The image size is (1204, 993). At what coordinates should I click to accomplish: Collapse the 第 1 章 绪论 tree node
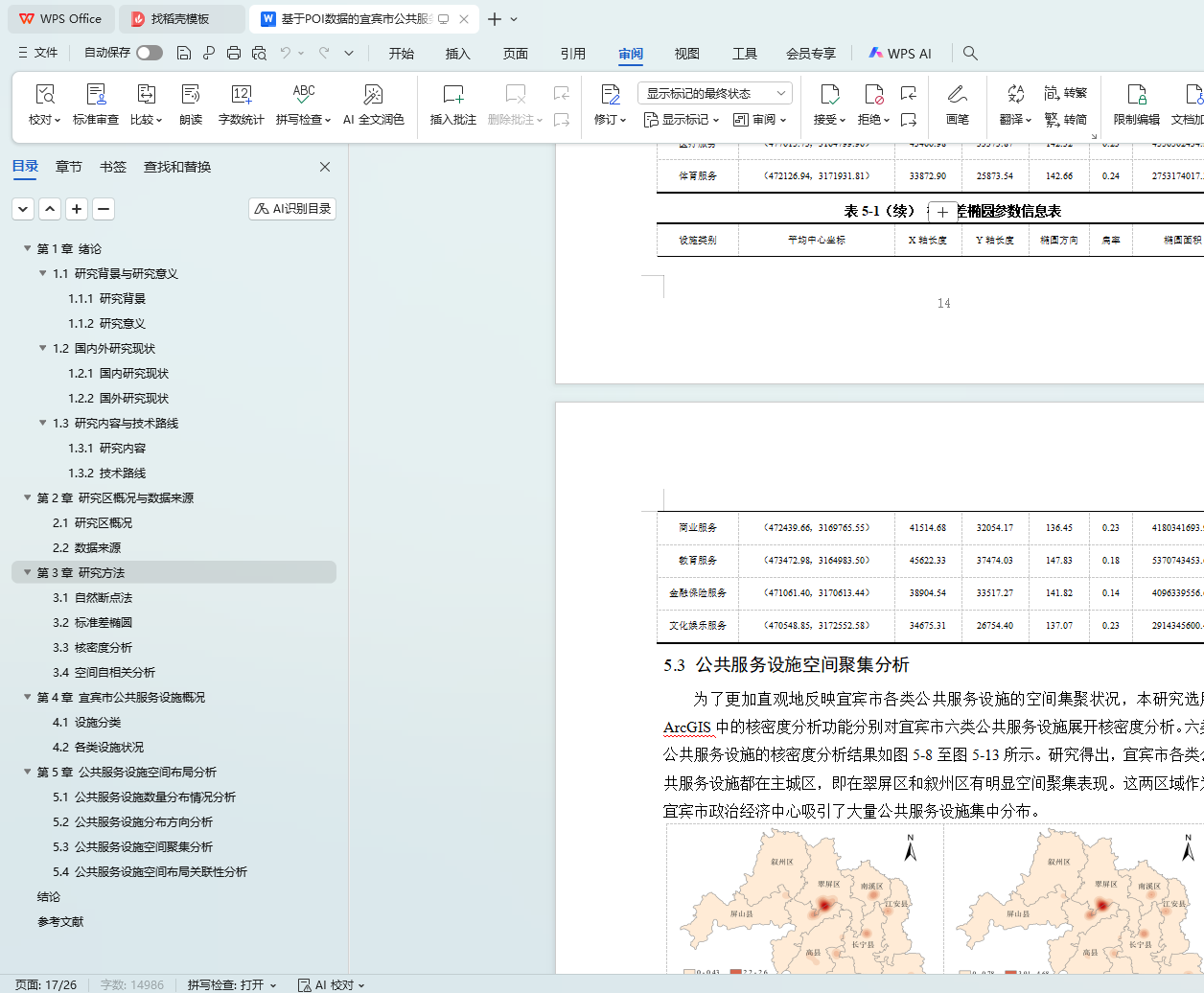point(27,248)
